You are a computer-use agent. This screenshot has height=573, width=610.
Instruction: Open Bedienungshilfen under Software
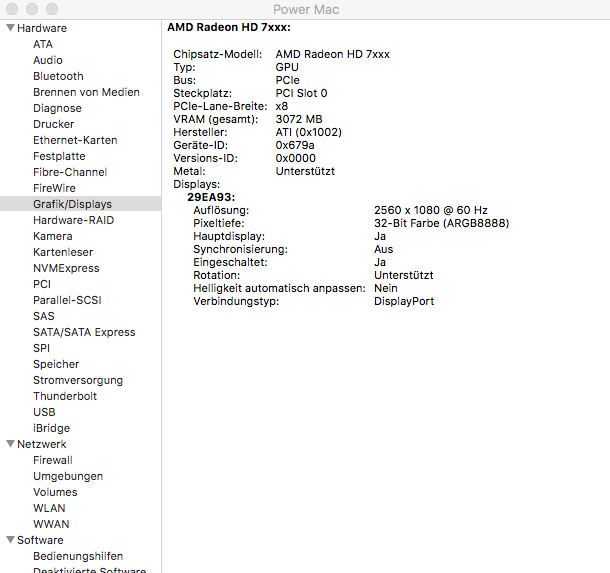[x=78, y=556]
